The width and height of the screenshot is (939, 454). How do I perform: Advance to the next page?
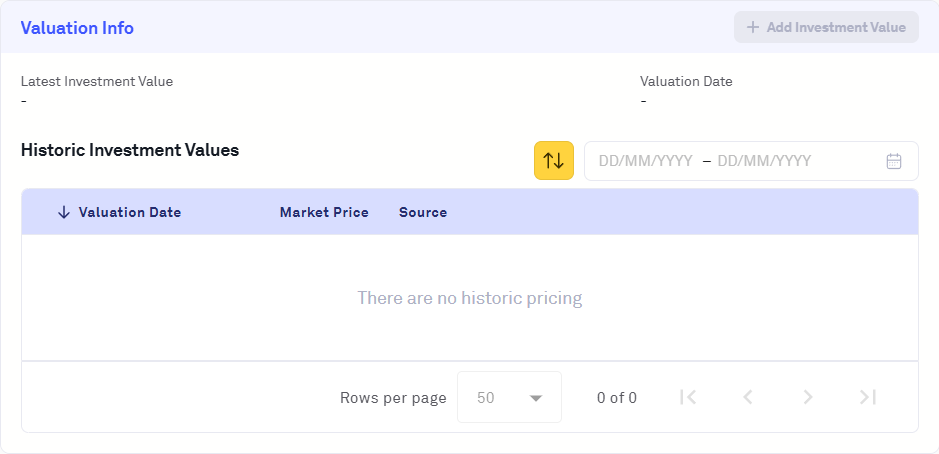(808, 397)
